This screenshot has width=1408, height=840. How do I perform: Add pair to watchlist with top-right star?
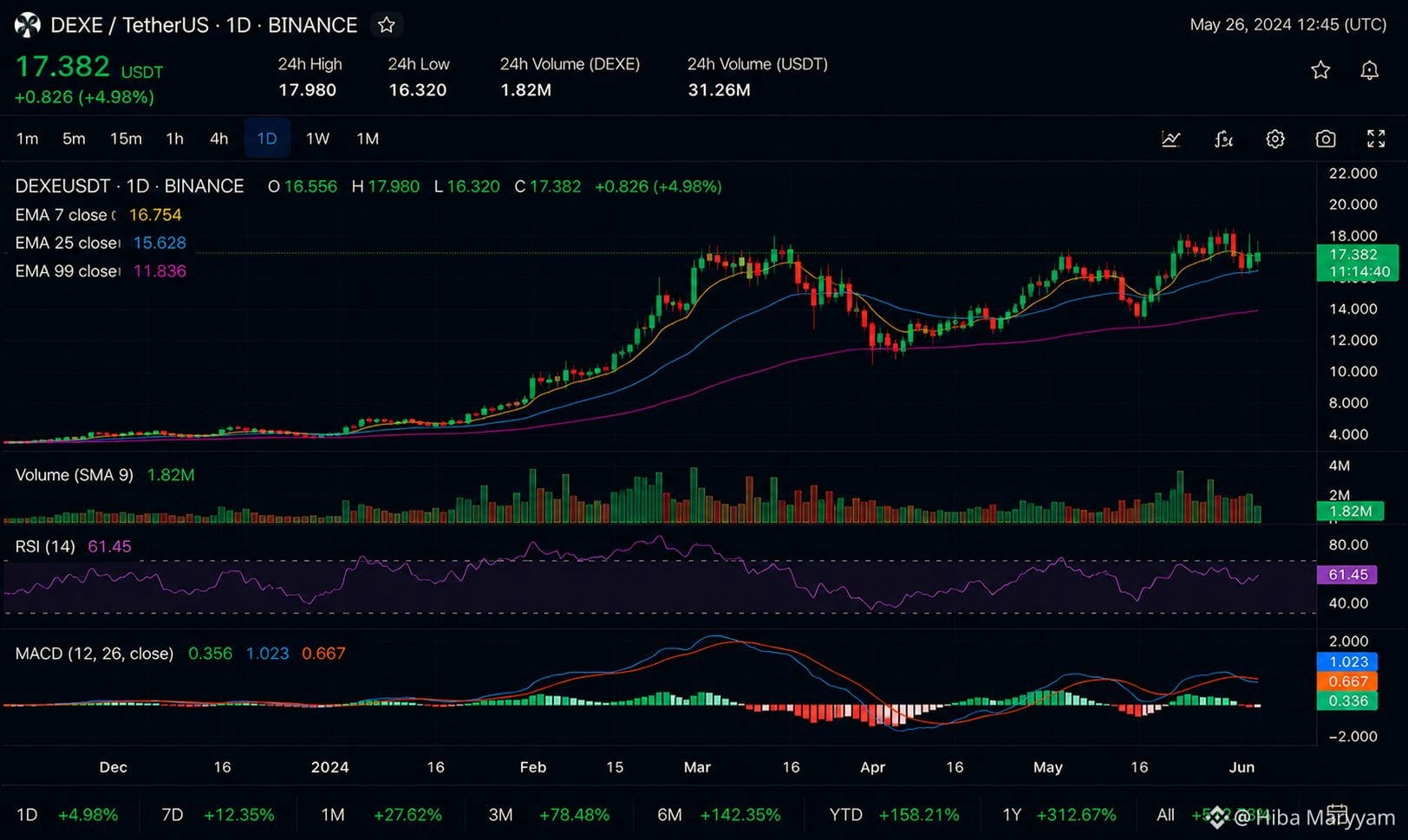1320,70
